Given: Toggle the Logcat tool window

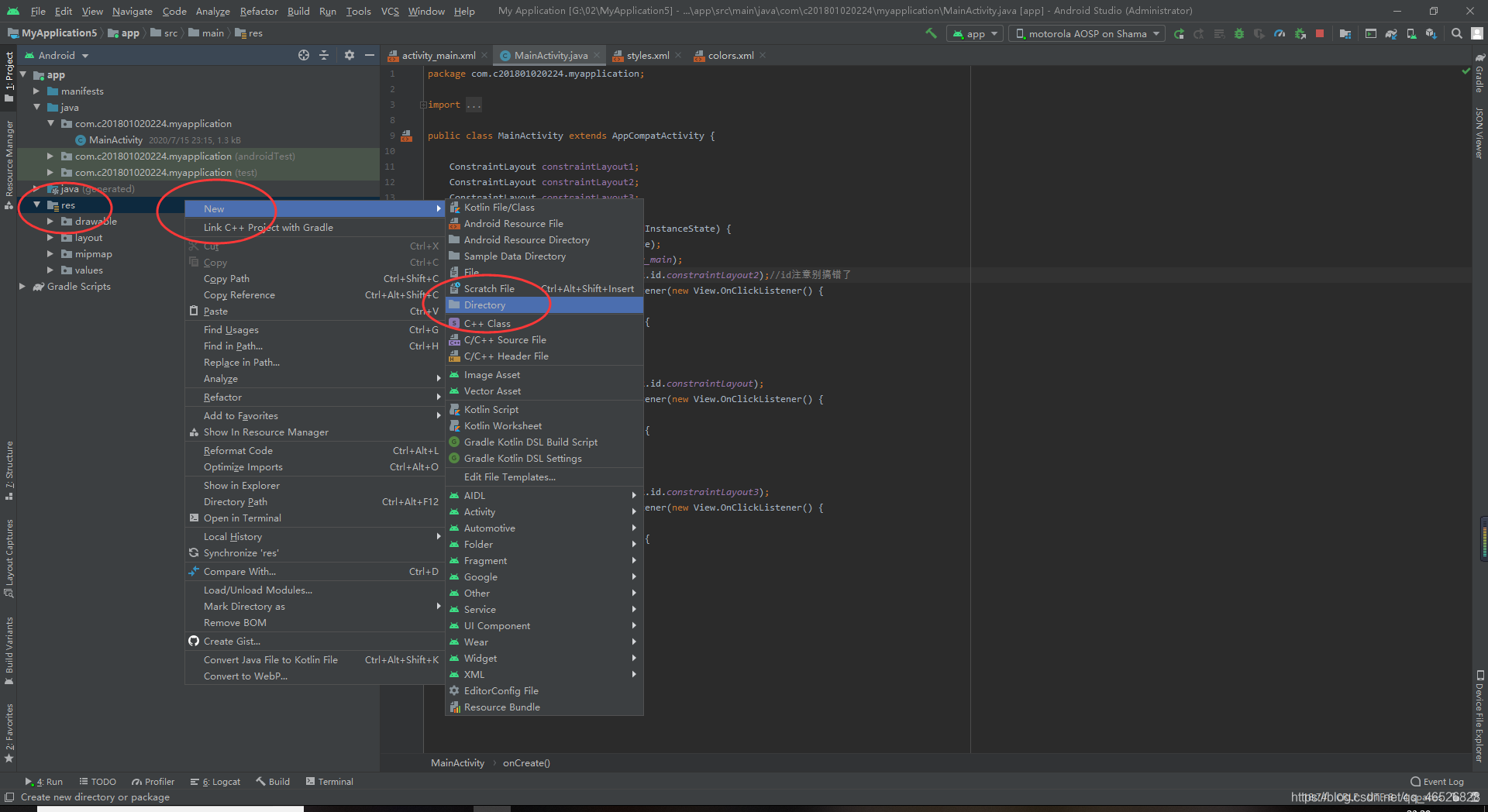Looking at the screenshot, I should (x=215, y=782).
